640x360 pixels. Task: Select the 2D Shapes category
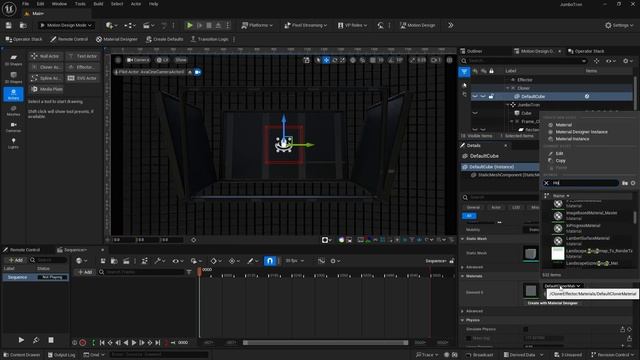(x=13, y=60)
